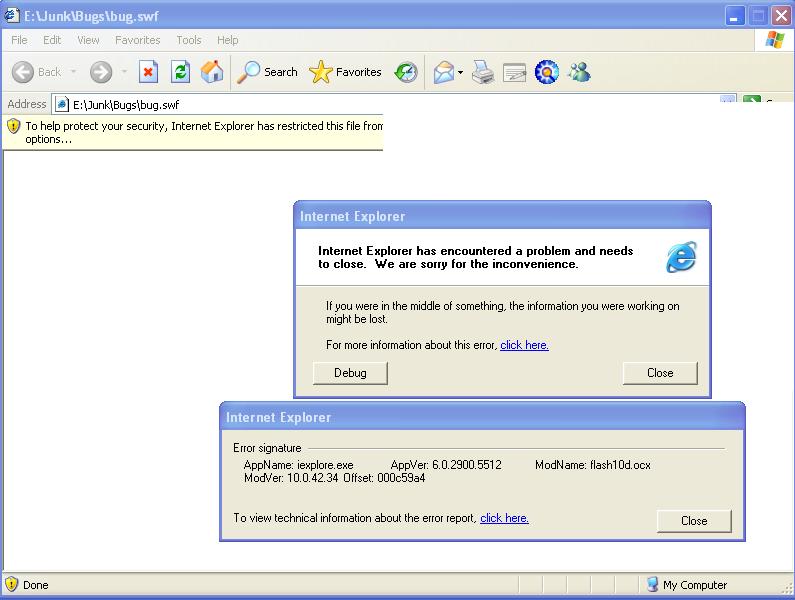Click the IE logo in crash dialog
The height and width of the screenshot is (600, 795).
[x=681, y=257]
